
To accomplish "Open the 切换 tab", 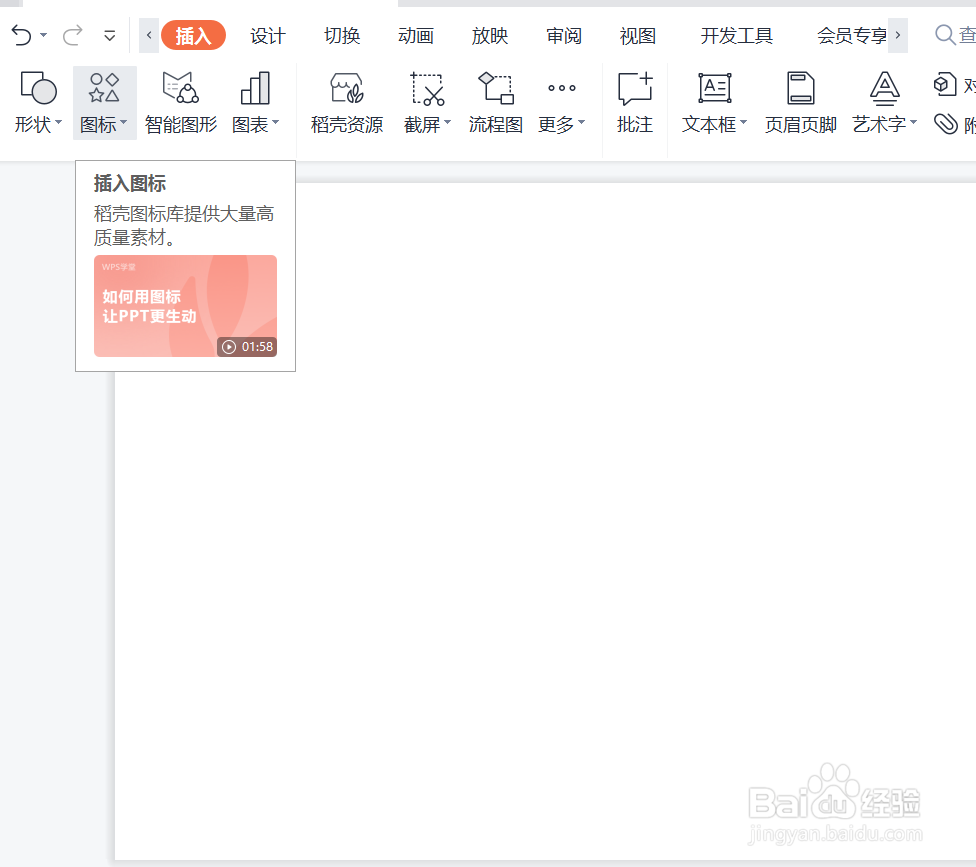I will [x=342, y=35].
